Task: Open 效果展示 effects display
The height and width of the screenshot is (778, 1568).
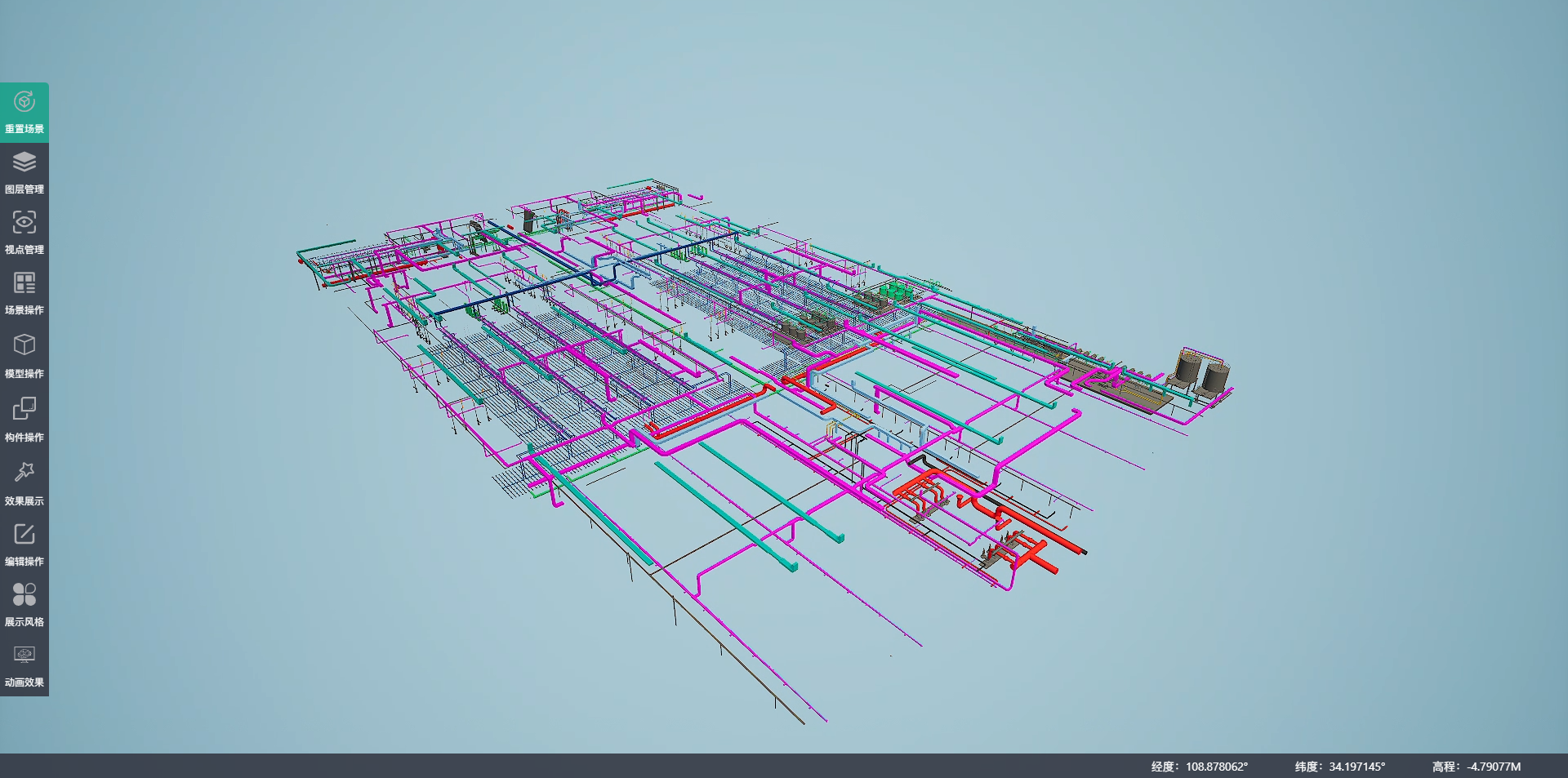Action: (24, 483)
